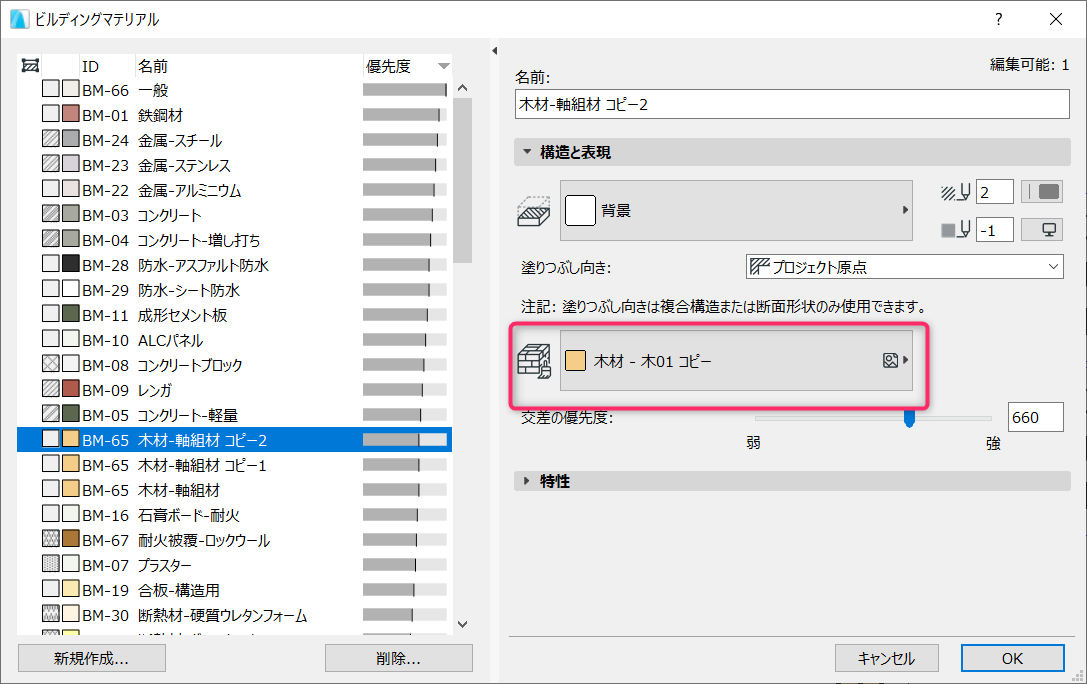Click the 名前 text field
The height and width of the screenshot is (684, 1087).
coord(792,104)
